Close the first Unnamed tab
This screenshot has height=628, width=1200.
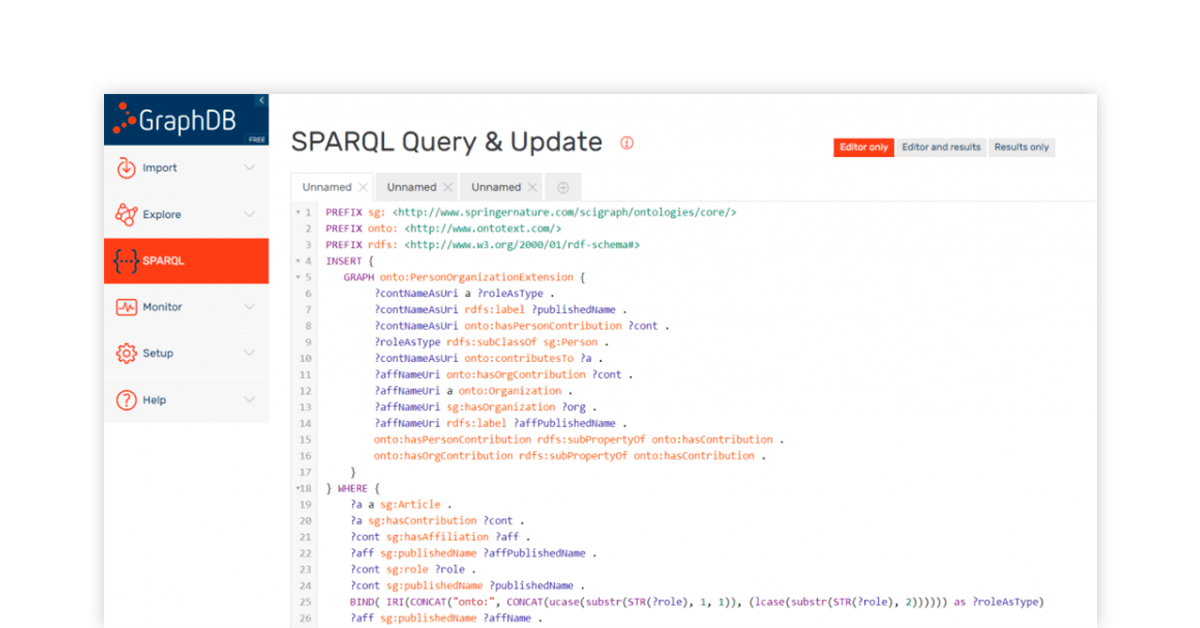pyautogui.click(x=363, y=187)
